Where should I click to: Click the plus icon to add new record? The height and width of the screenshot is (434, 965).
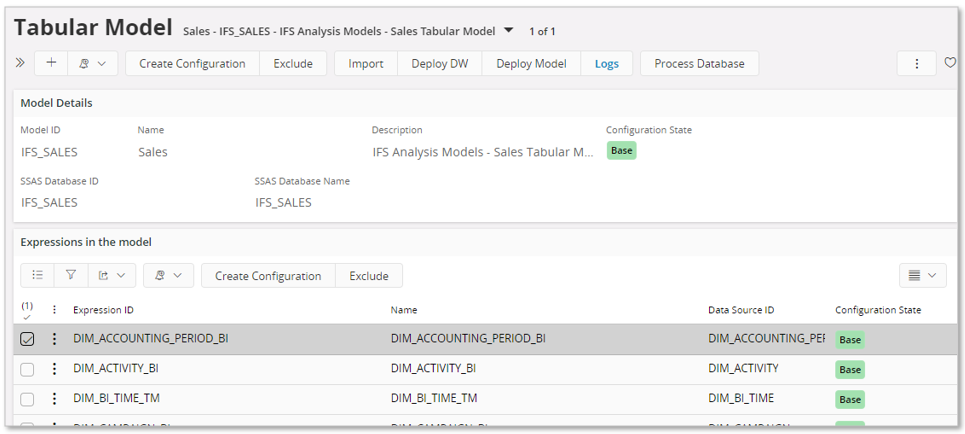click(51, 63)
